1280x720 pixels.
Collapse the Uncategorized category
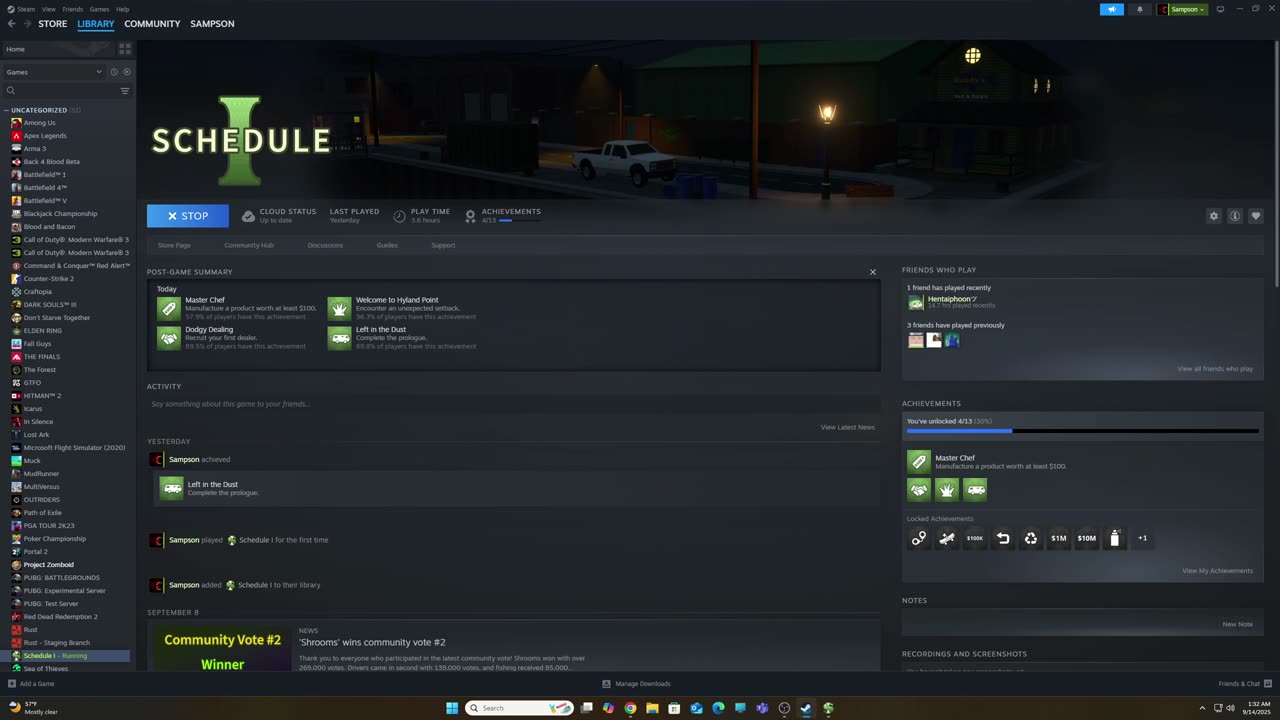[x=6, y=110]
